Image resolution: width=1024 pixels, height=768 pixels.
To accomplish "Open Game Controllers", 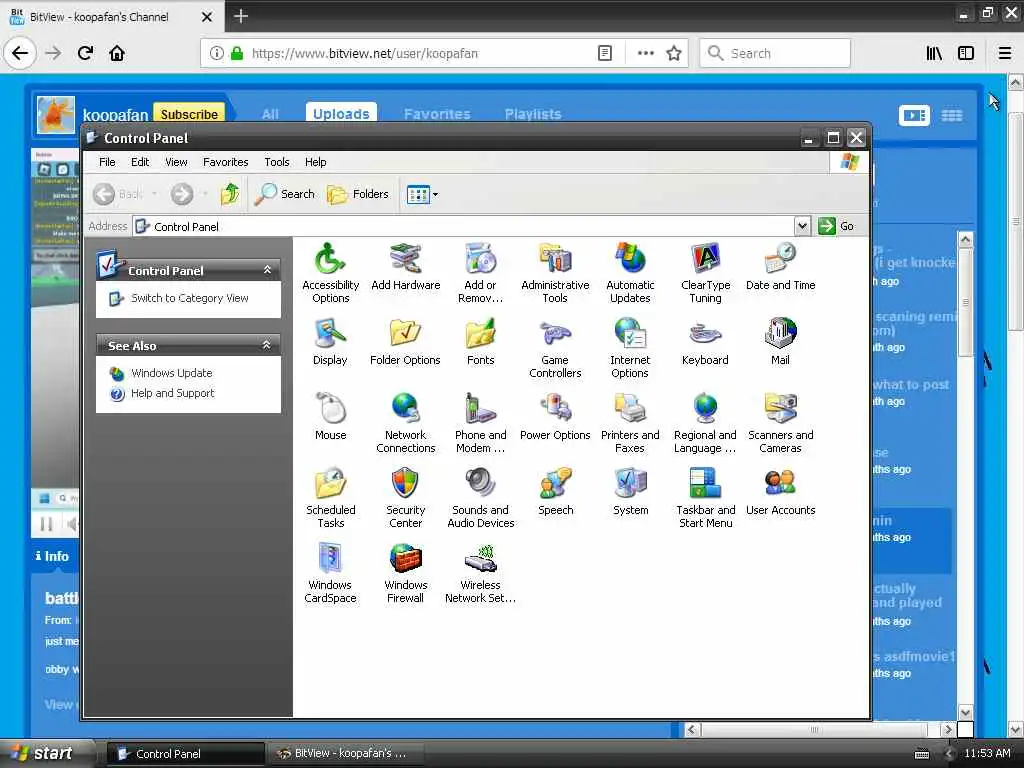I will [555, 348].
